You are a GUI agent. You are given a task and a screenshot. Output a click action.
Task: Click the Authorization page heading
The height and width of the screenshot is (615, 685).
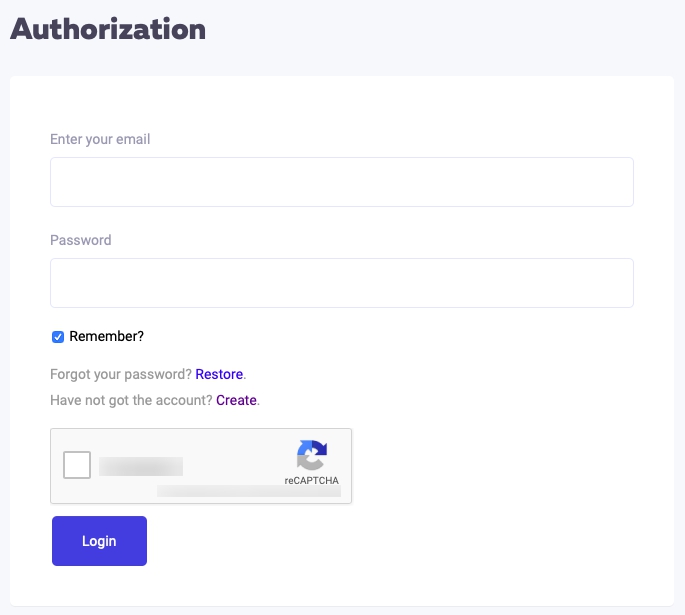(108, 29)
